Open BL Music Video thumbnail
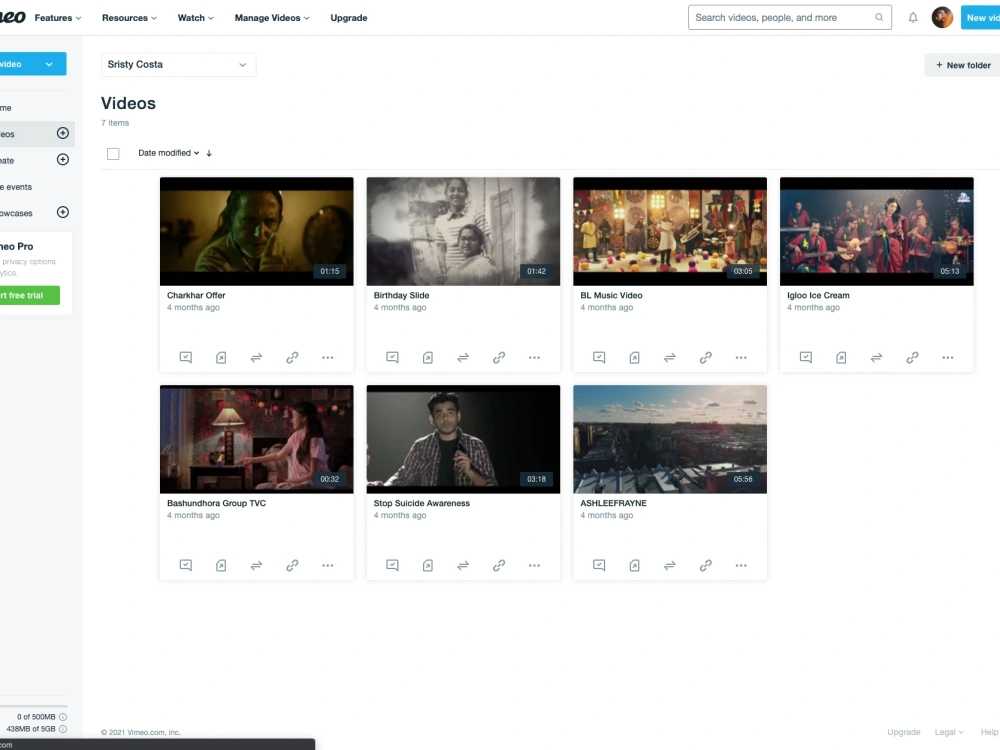The image size is (1000, 750). click(670, 232)
